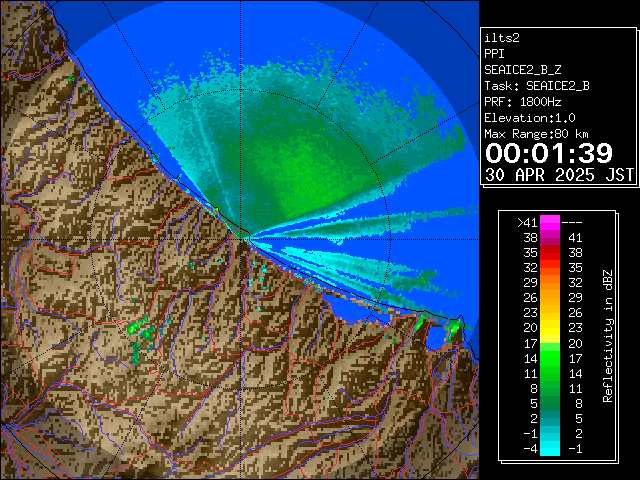Screen dimensions: 640x480
Task: Click the Task: SEAICE2_B line
Action: 537,86
